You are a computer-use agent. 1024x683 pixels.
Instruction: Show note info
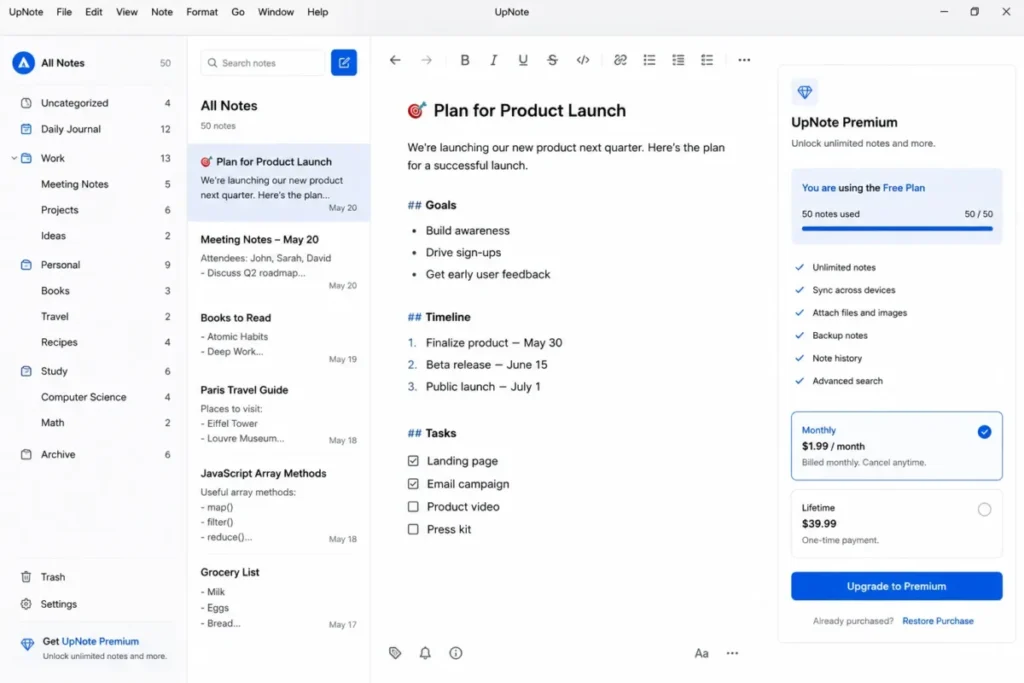(x=456, y=653)
